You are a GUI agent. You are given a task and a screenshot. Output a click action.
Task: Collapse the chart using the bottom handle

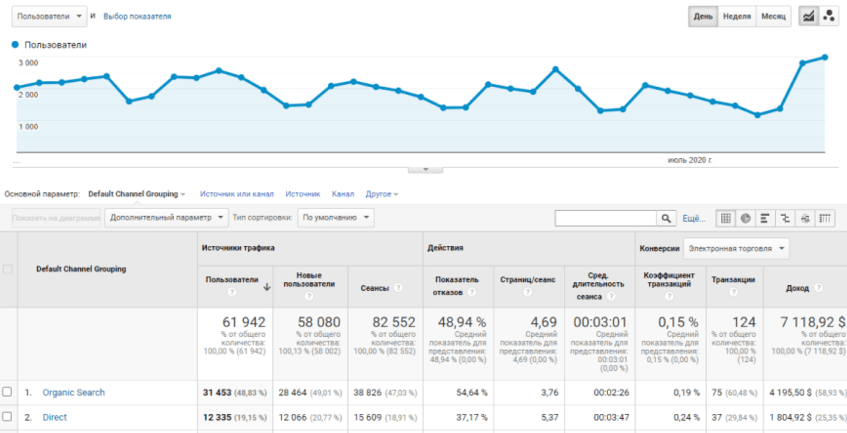[424, 169]
